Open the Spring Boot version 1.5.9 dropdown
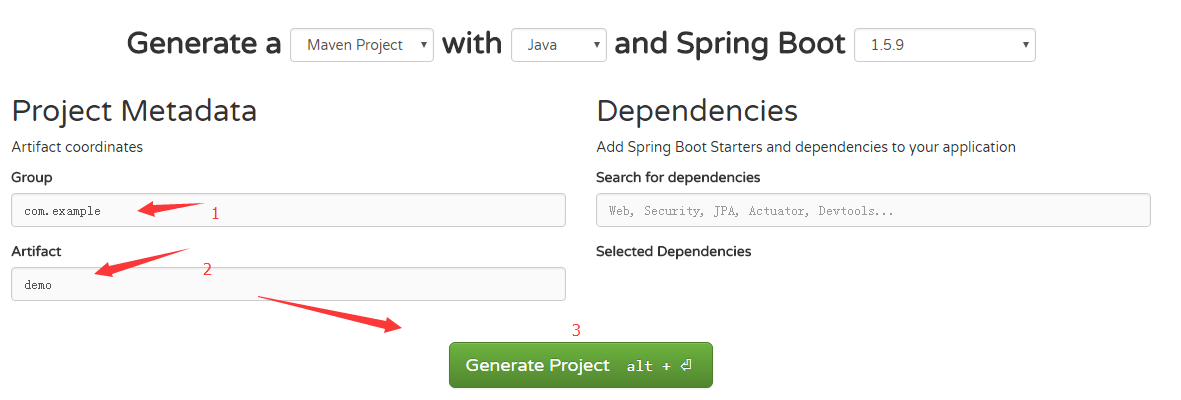Image resolution: width=1181 pixels, height=400 pixels. 944,45
